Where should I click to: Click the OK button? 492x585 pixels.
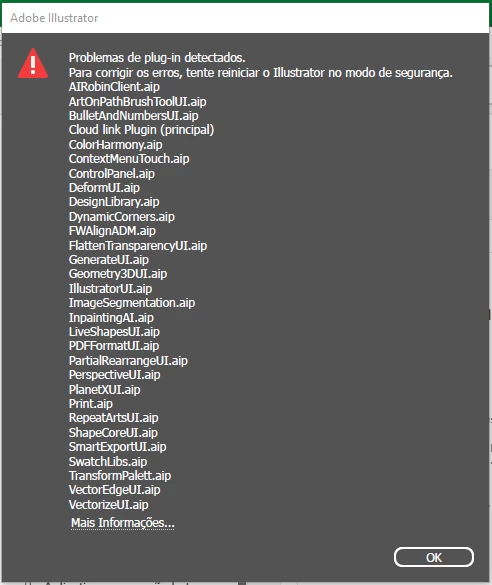434,557
